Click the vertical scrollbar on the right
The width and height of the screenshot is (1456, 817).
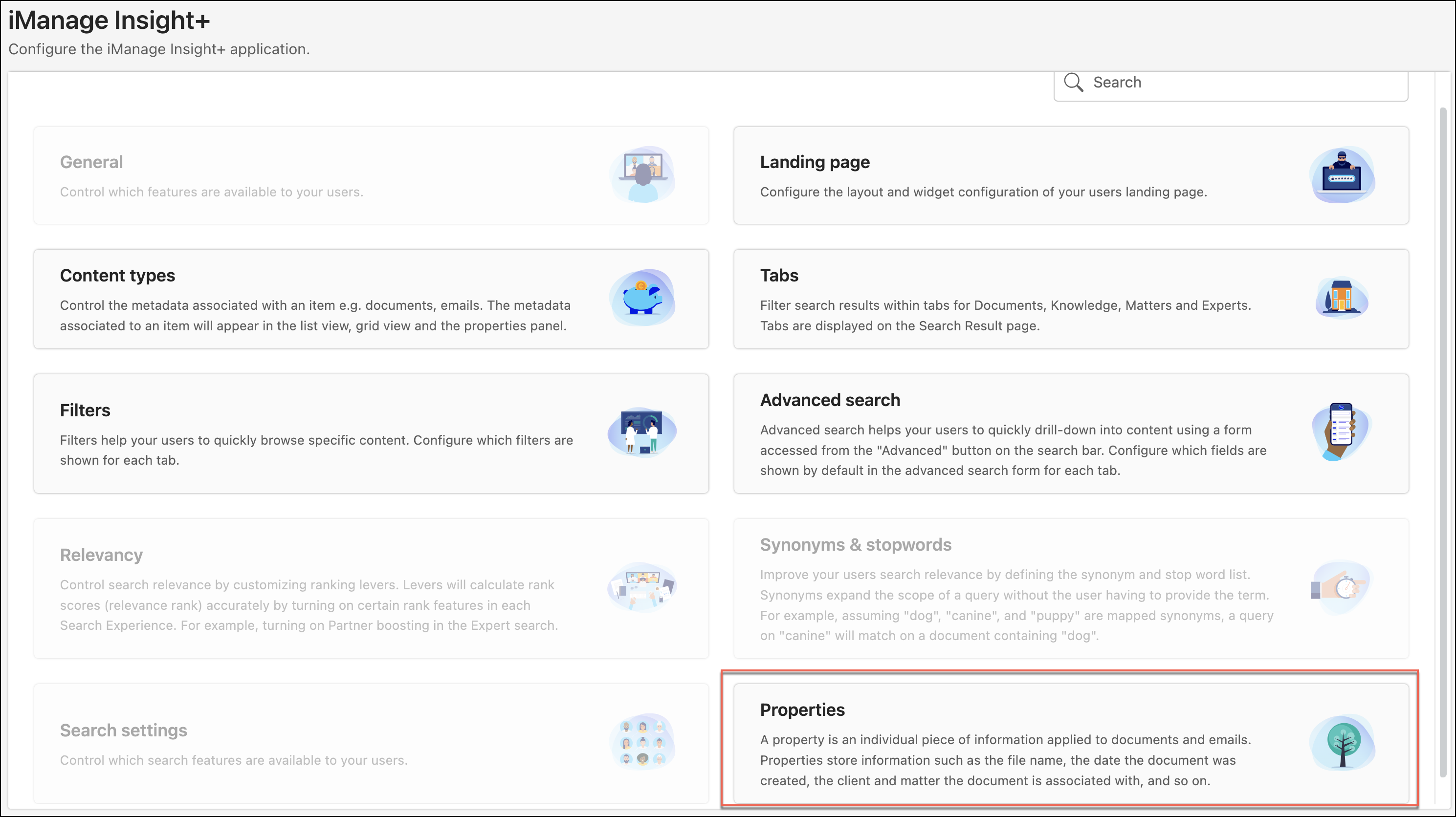pos(1442,441)
